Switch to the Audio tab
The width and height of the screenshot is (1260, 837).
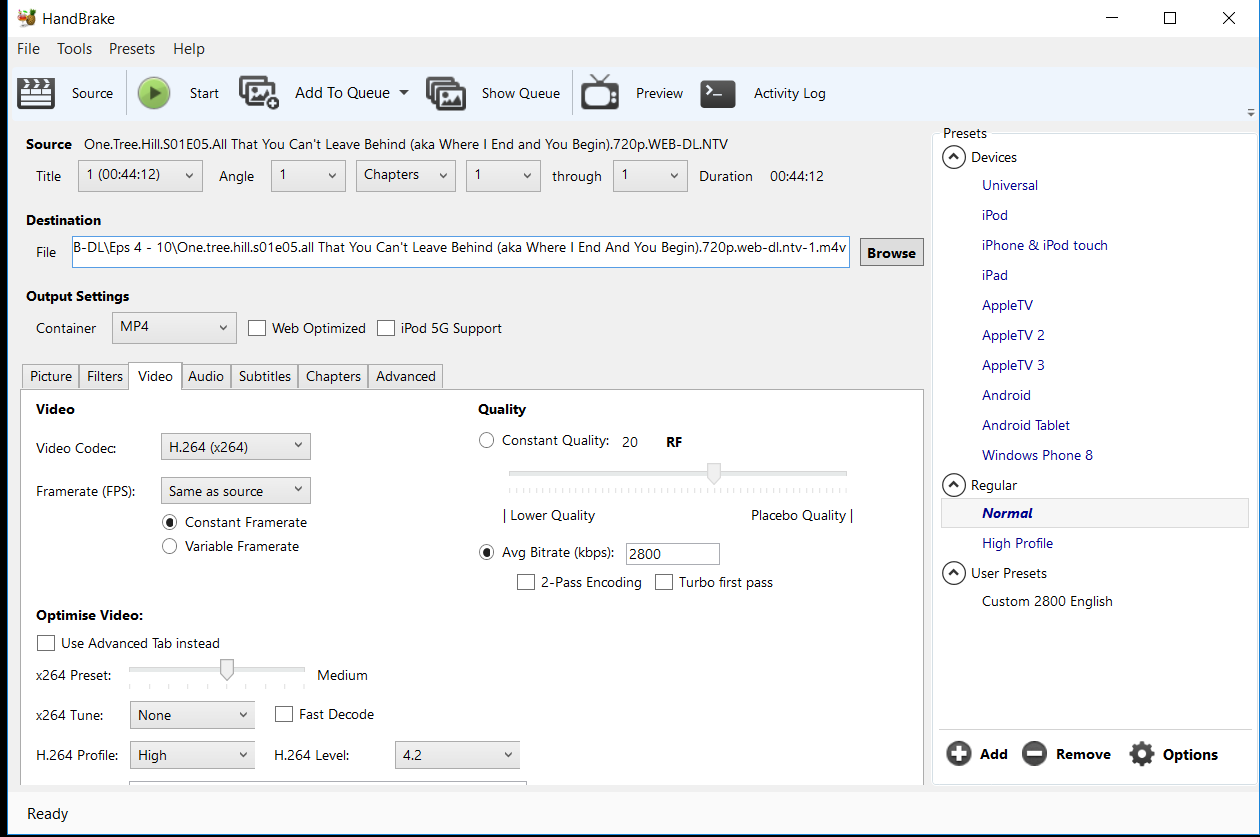[206, 376]
